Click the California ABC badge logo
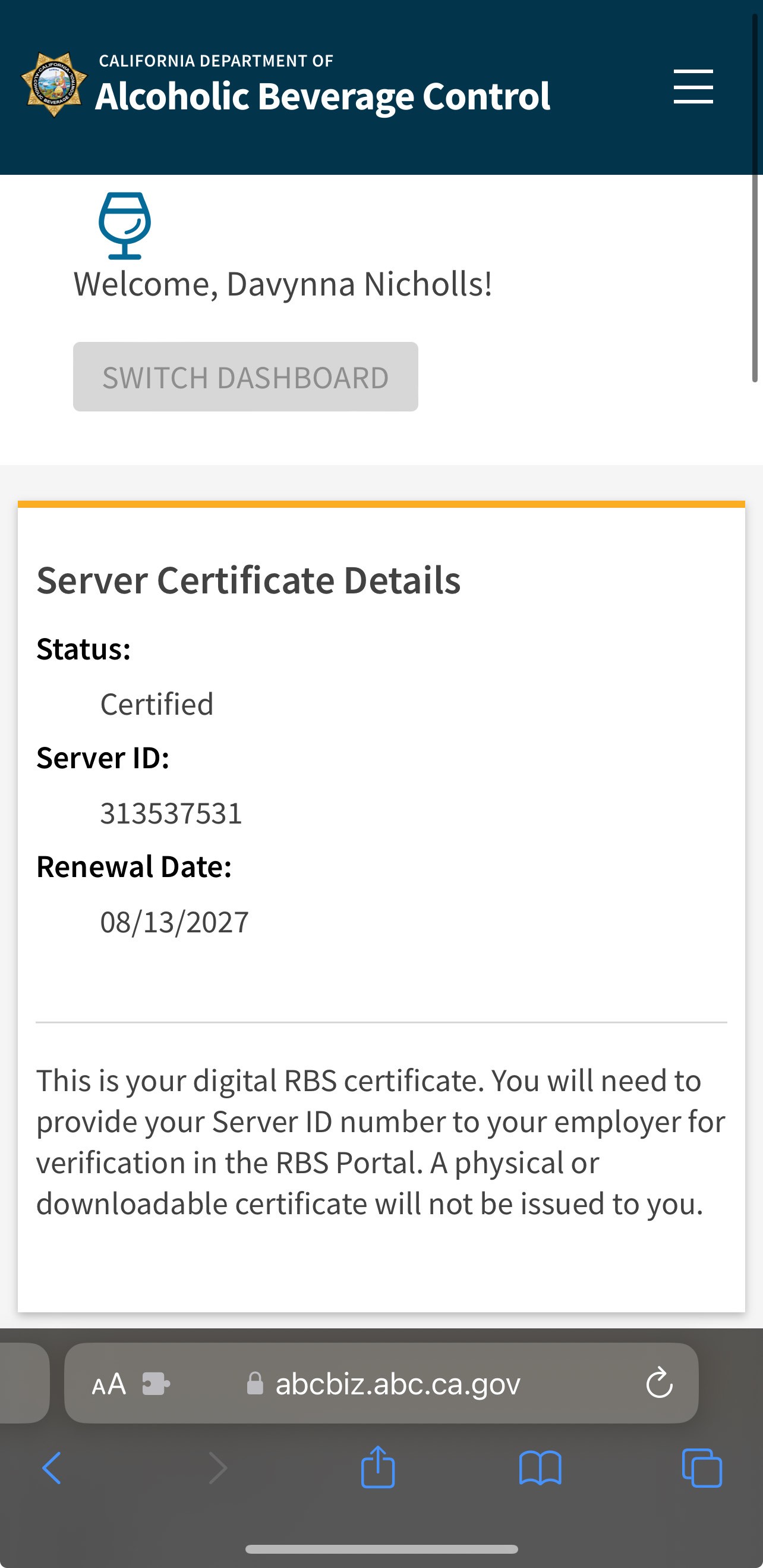Screen dimensions: 763x1568 coord(54,84)
